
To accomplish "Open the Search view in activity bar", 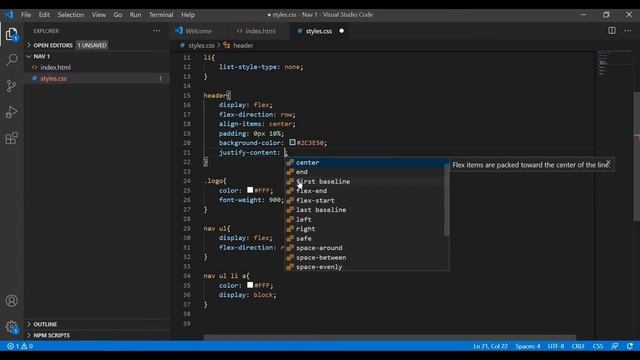I will click(12, 60).
